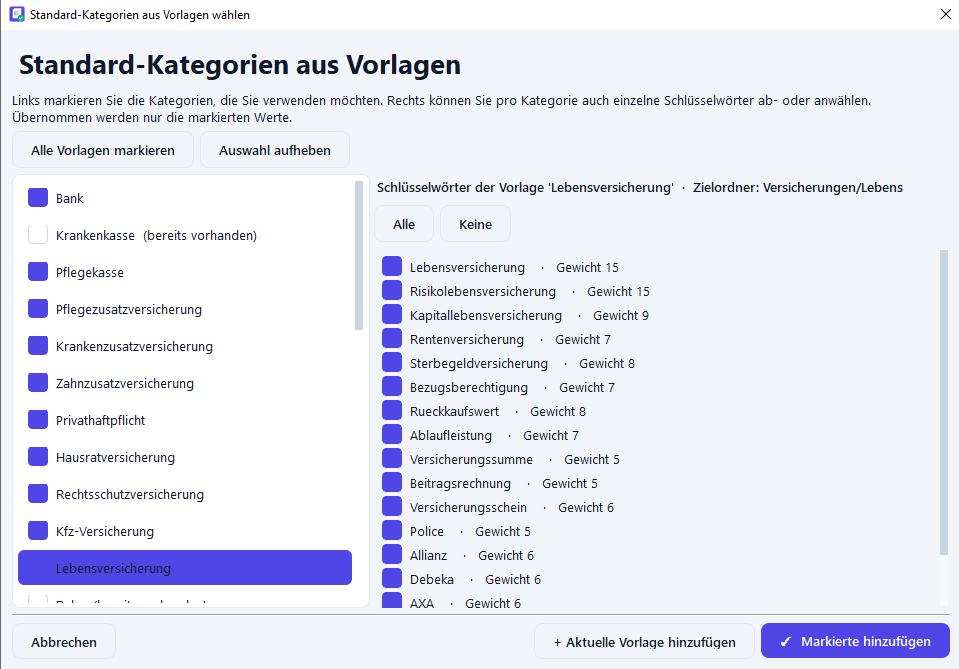
Task: Uncheck keyword Versicherungssumme
Action: click(x=392, y=459)
